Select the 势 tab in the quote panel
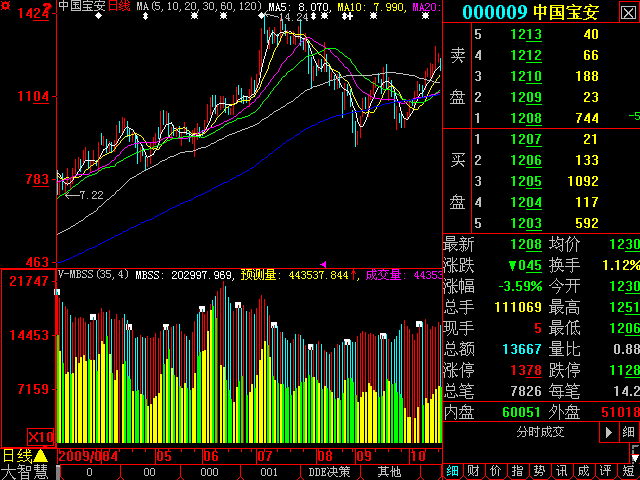 pyautogui.click(x=540, y=472)
